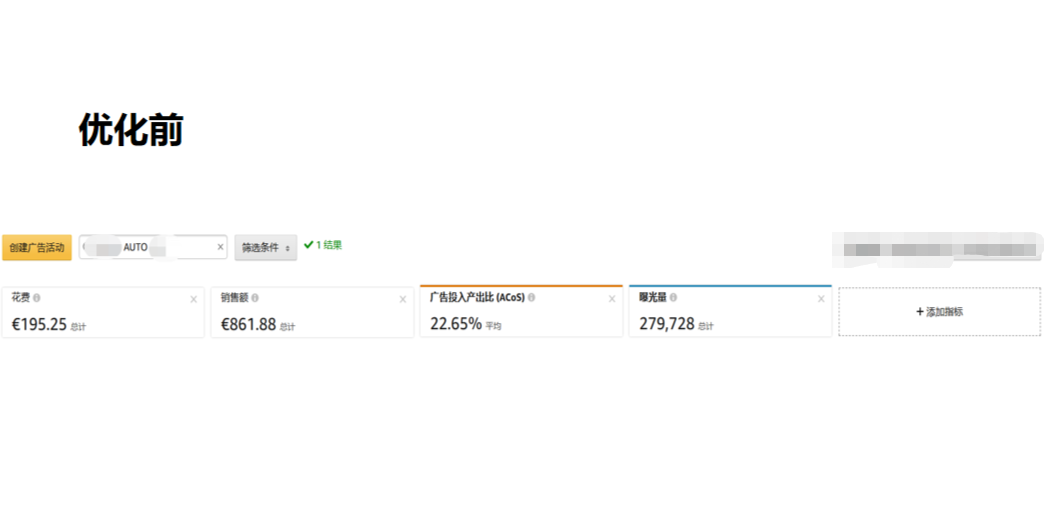Click the info icon beside 曝光量

(673, 298)
